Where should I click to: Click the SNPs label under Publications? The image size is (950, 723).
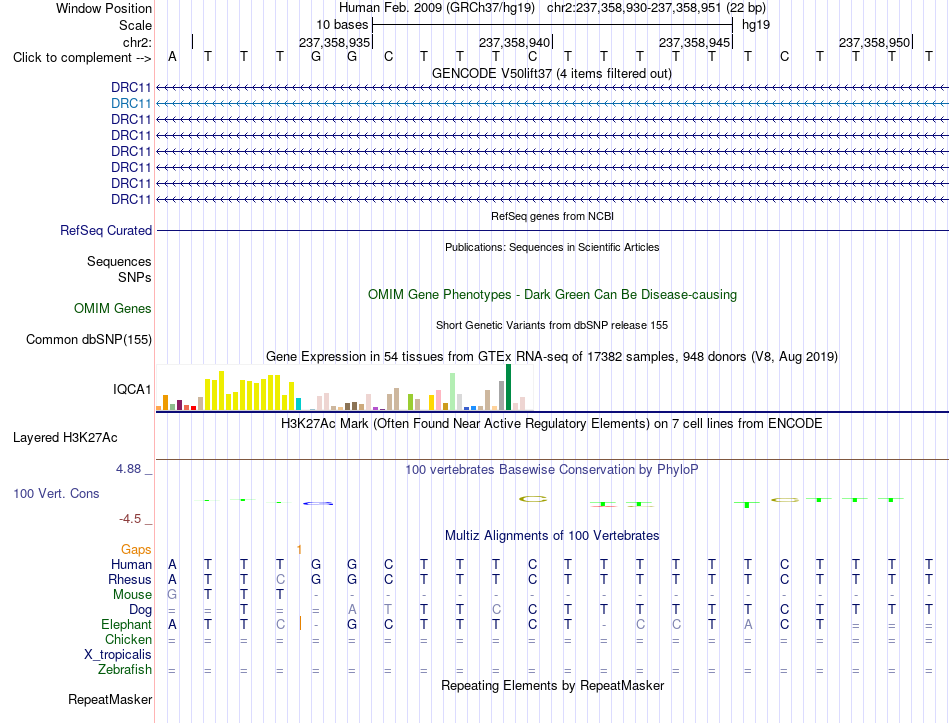135,277
